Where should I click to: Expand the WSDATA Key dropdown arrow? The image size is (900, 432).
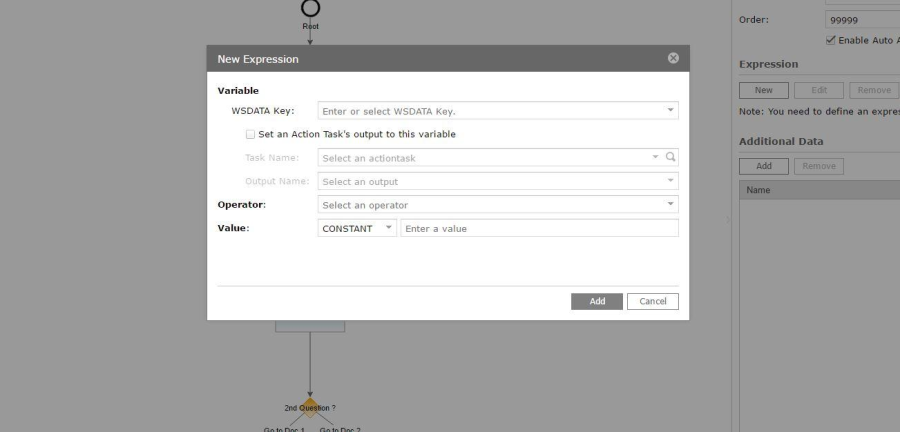pyautogui.click(x=670, y=110)
